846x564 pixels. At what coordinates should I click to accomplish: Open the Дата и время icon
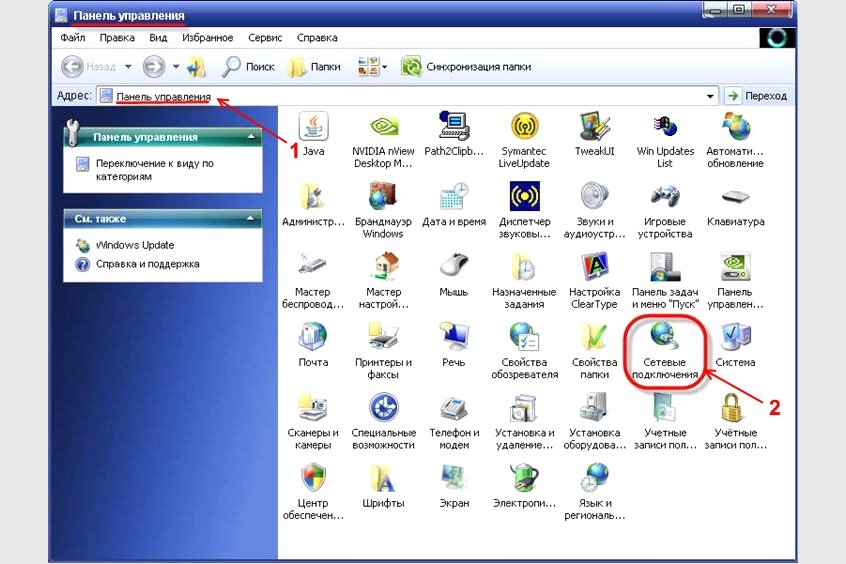(x=454, y=196)
